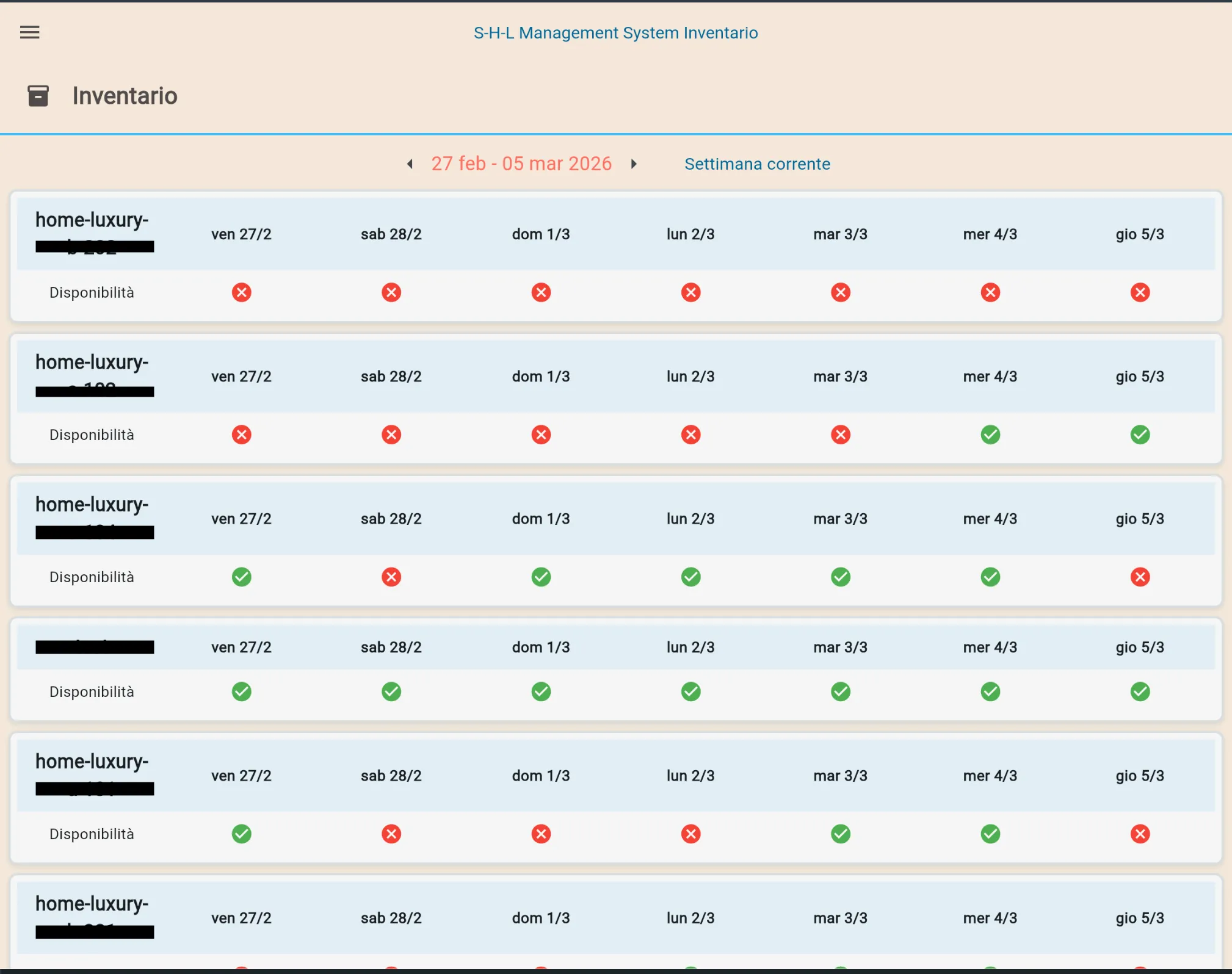Click the red X under lun 2/3, second property
The width and height of the screenshot is (1232, 974).
coord(690,434)
